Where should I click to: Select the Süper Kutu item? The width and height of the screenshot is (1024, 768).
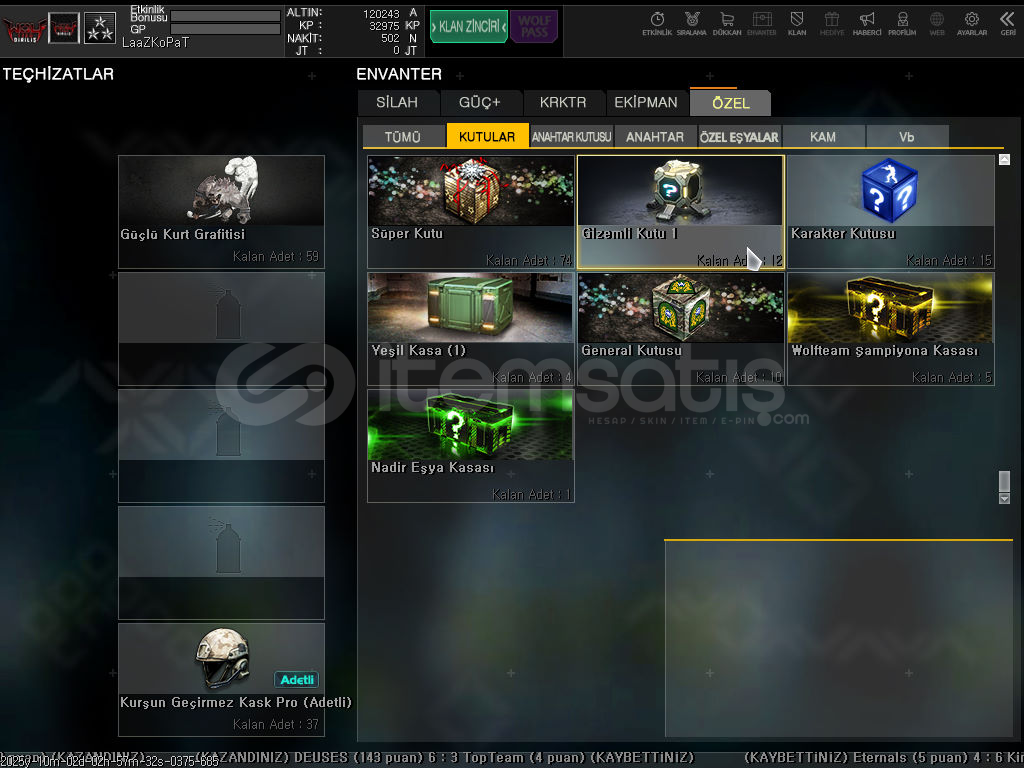pos(471,212)
